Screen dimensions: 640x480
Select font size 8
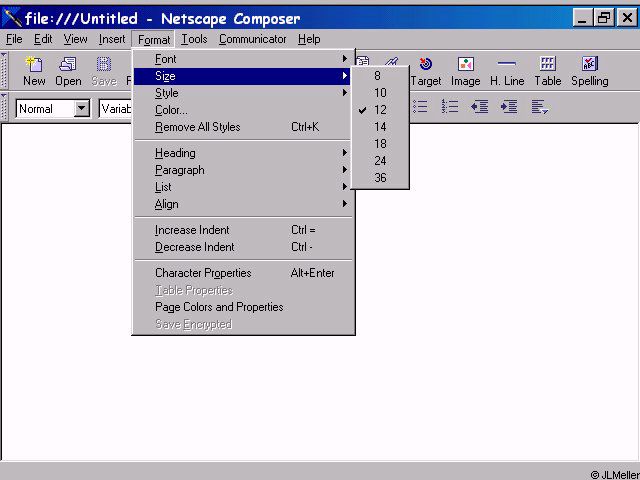(380, 76)
